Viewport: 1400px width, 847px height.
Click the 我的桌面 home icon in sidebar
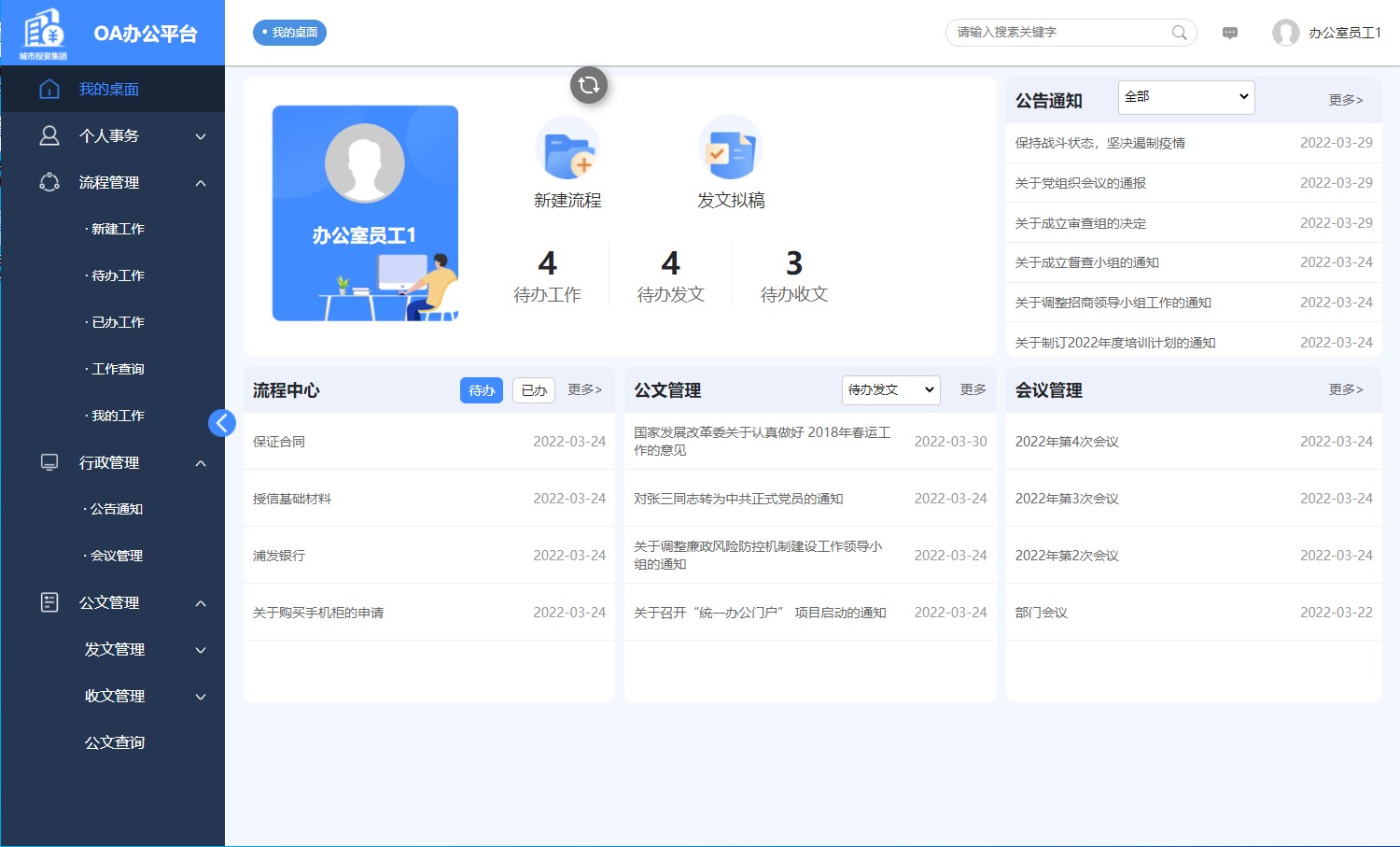tap(49, 89)
